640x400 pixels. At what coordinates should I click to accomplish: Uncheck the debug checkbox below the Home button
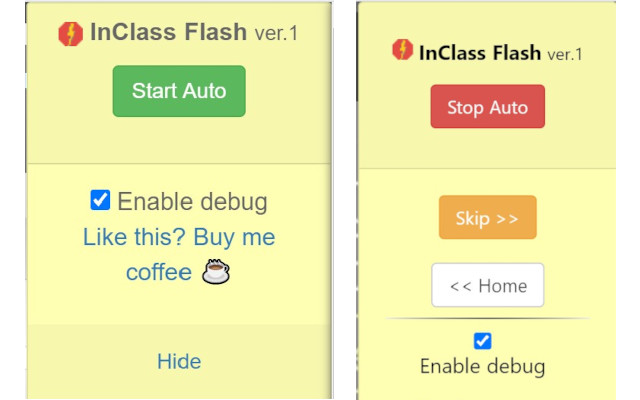[483, 341]
